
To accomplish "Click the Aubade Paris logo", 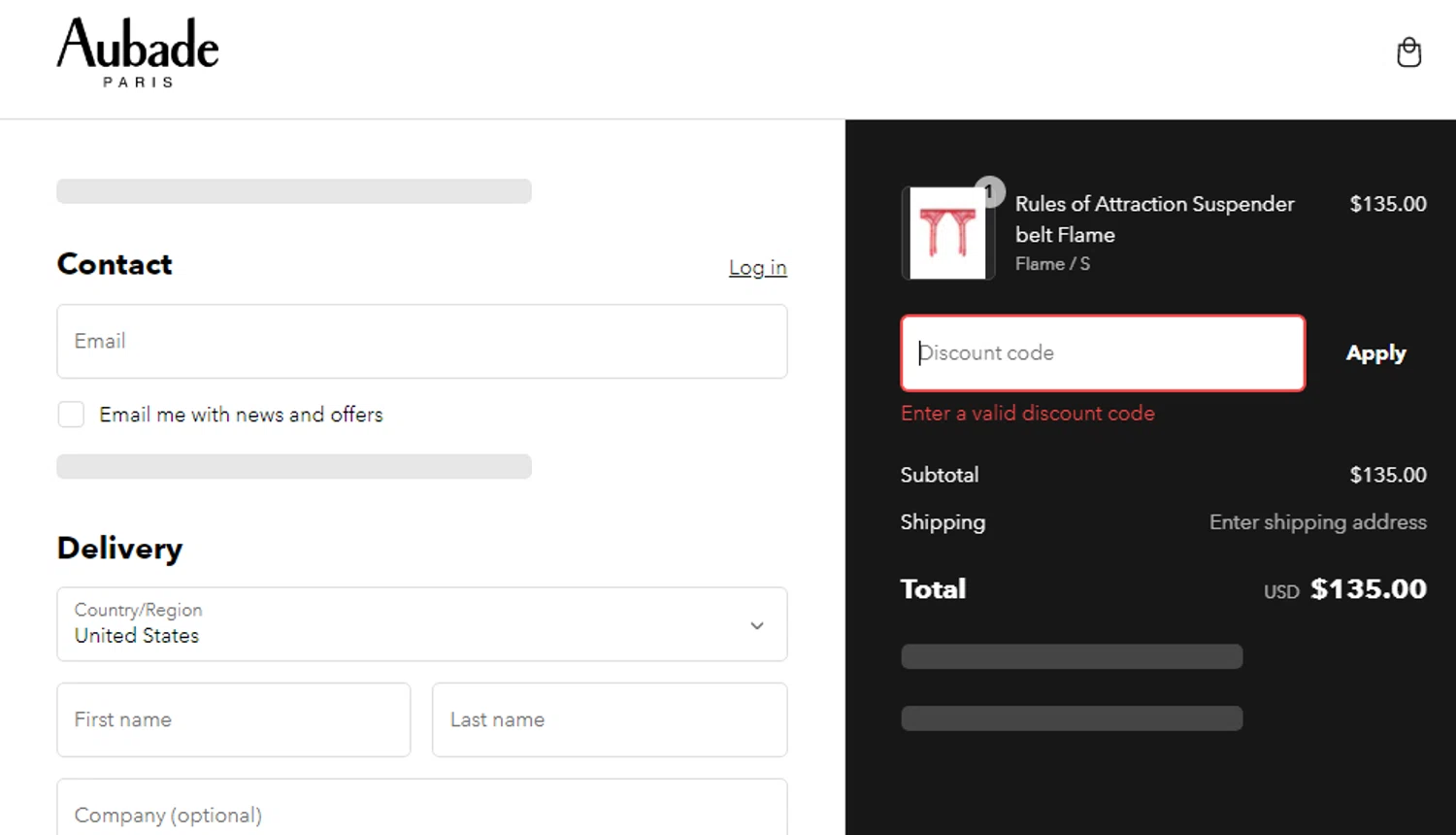I will [x=138, y=53].
